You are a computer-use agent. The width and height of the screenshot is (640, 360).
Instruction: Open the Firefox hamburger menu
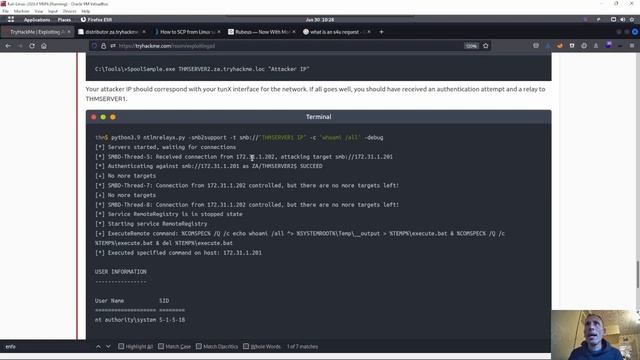point(632,46)
